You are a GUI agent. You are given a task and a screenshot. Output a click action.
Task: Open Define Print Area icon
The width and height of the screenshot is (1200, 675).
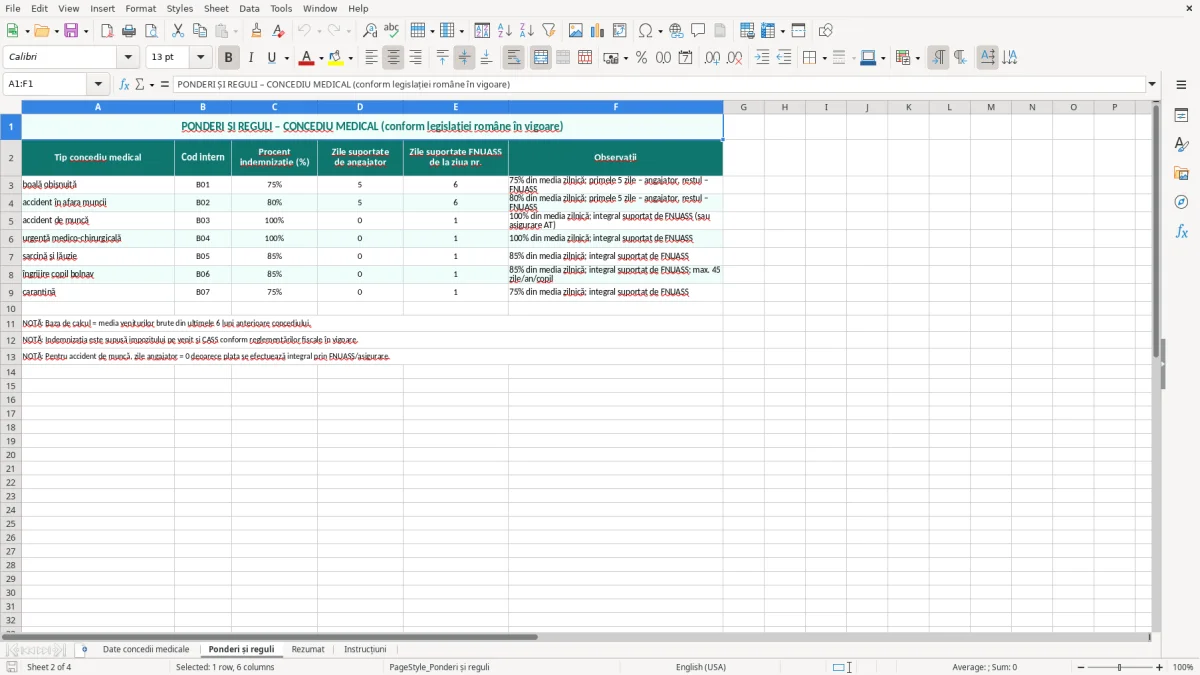tap(747, 30)
